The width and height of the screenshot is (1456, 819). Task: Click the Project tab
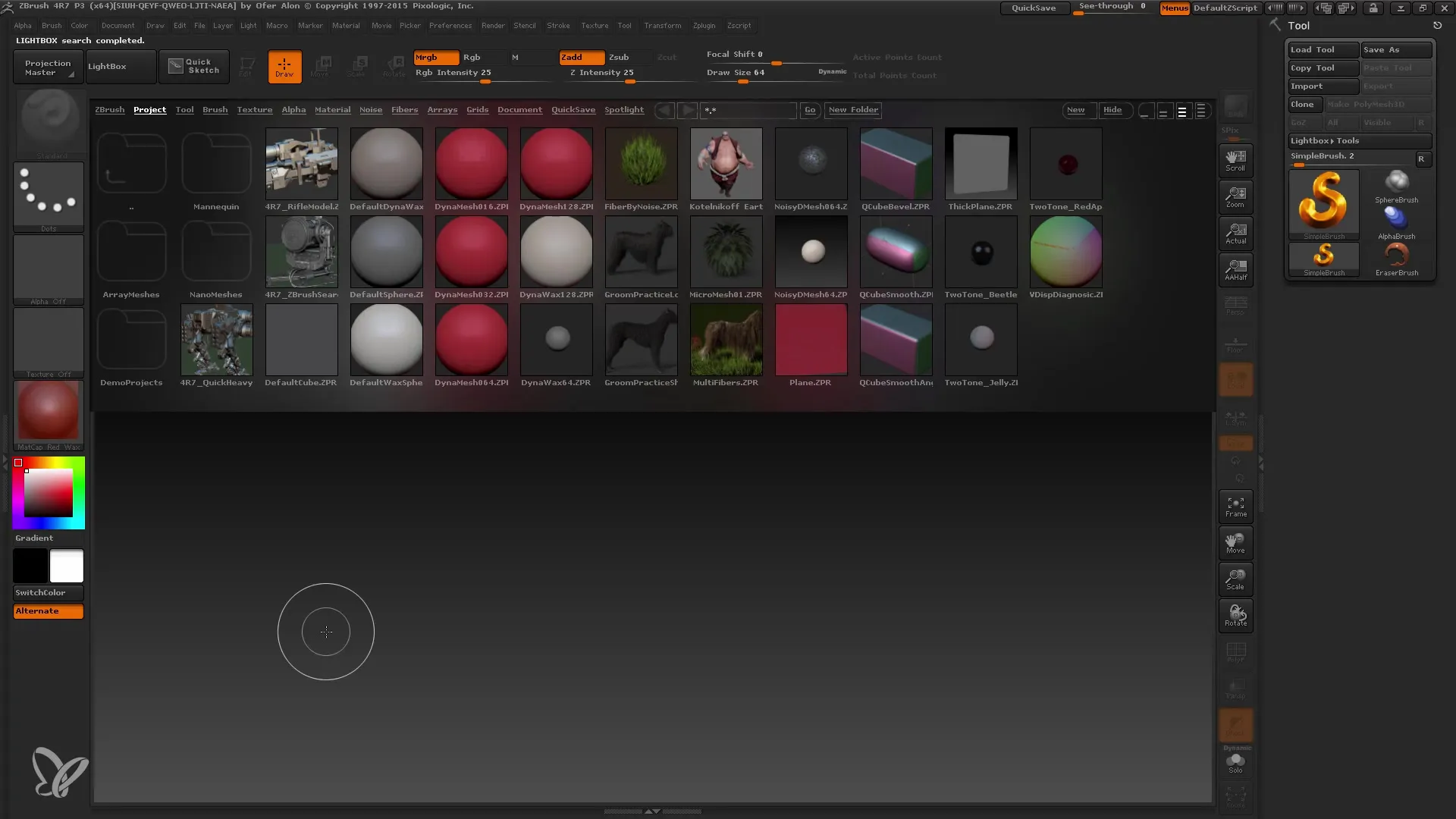click(150, 109)
